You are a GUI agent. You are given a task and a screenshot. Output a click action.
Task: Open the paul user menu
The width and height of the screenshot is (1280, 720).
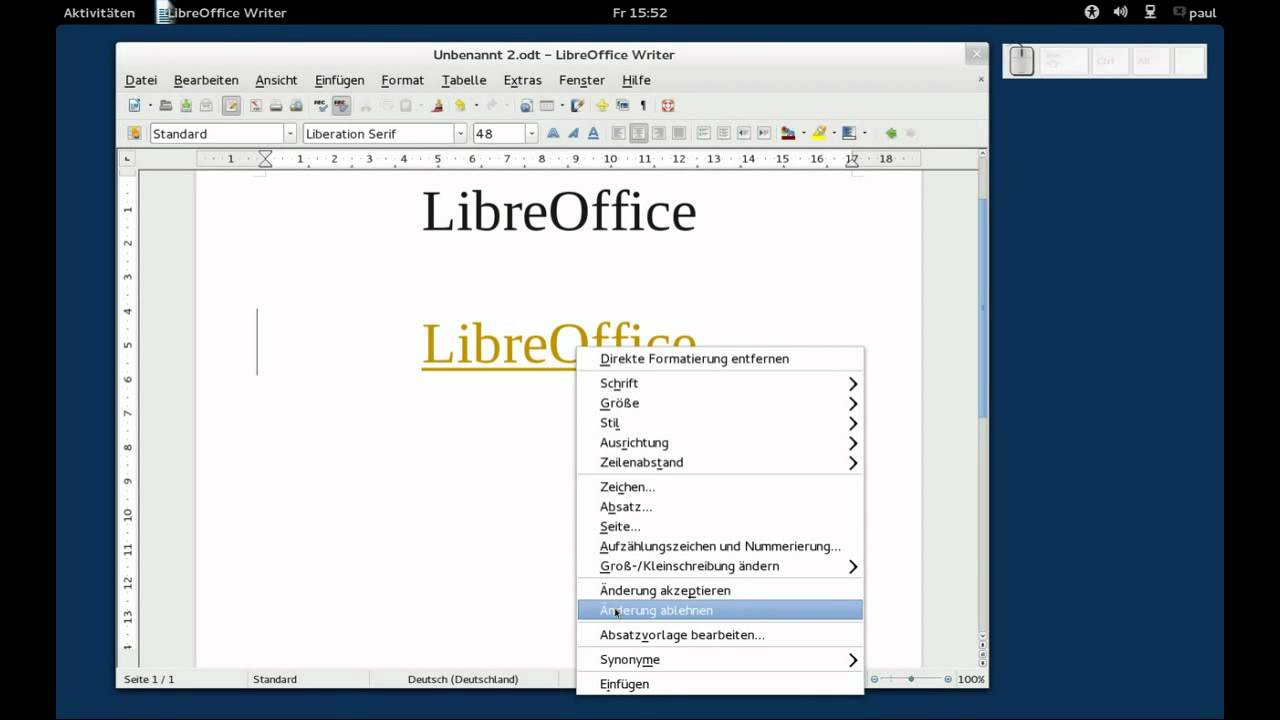[x=1195, y=13]
